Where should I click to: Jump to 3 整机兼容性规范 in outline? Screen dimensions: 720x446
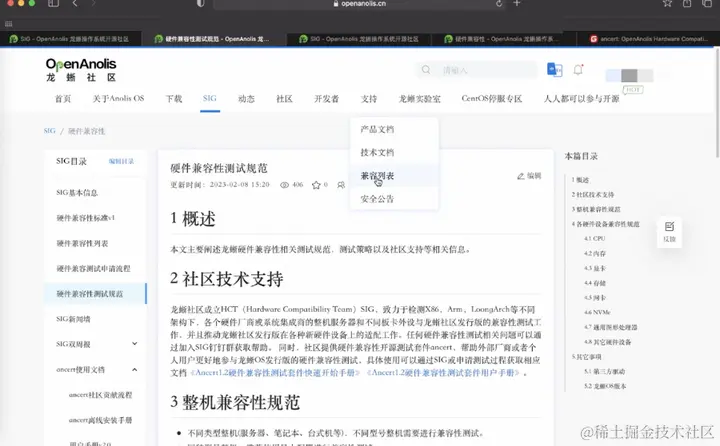pyautogui.click(x=596, y=209)
